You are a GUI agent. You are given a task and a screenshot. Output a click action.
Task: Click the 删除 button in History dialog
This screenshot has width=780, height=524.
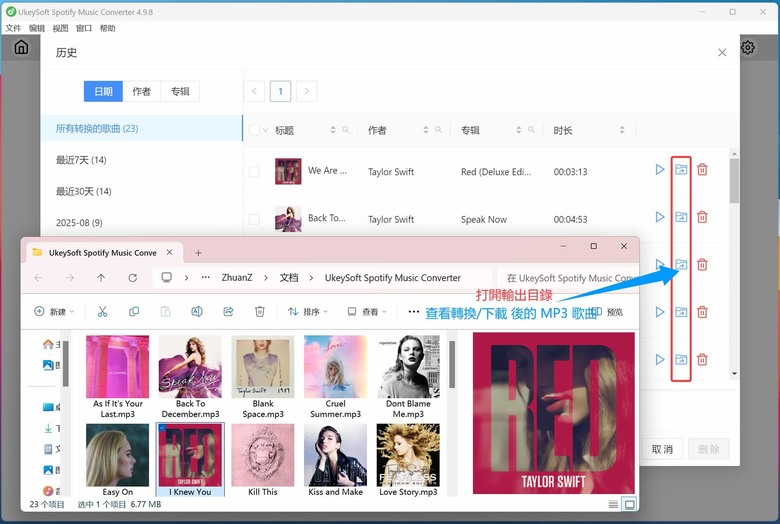pos(709,449)
